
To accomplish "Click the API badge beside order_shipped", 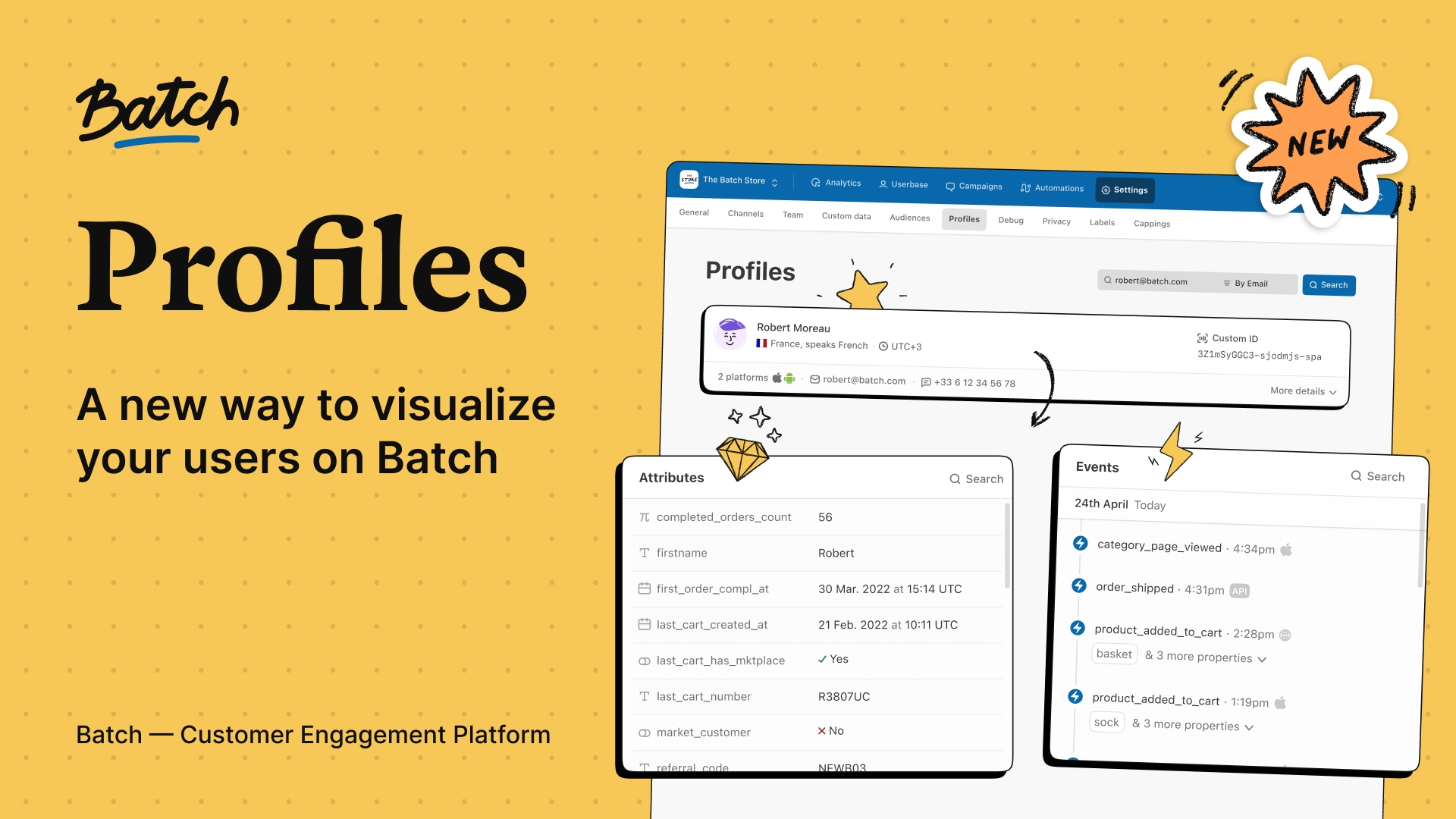I will tap(1239, 591).
